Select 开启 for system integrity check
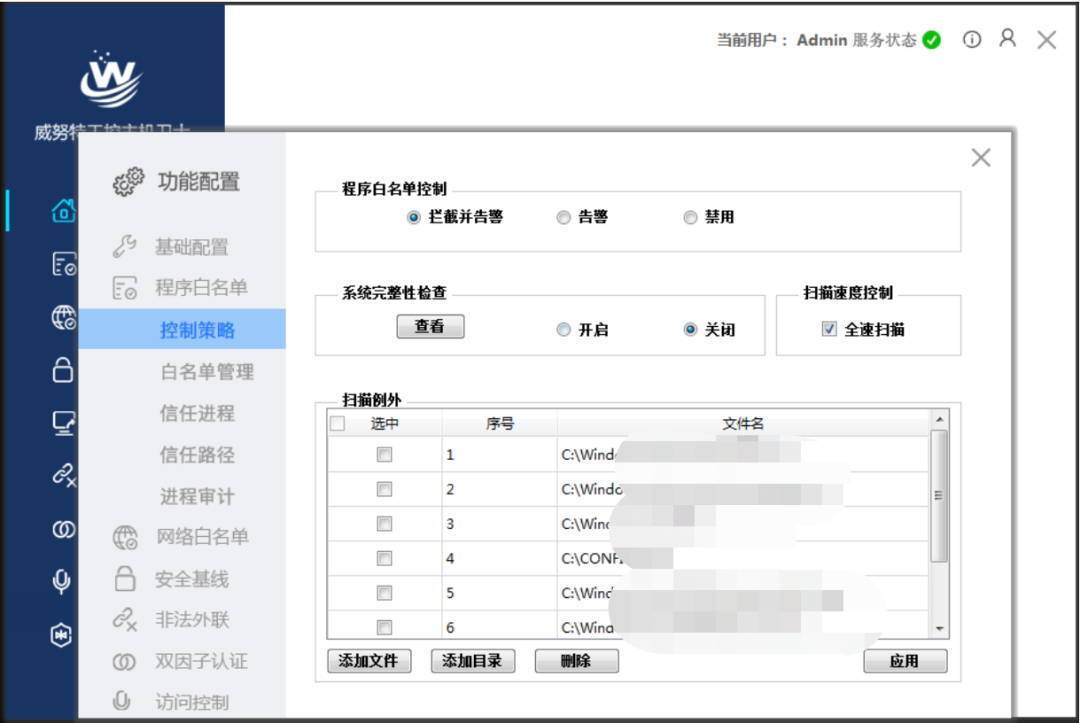The height and width of the screenshot is (723, 1080). click(563, 330)
